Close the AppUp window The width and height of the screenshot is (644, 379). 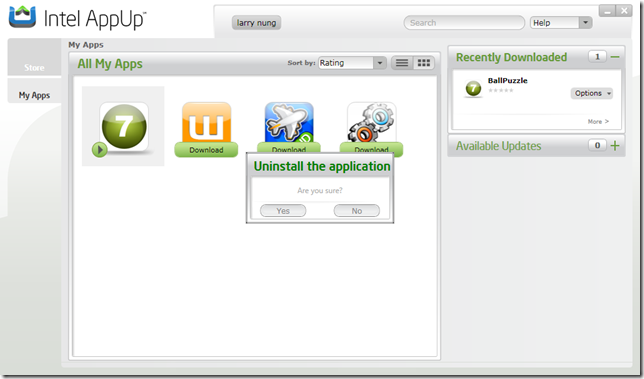[x=624, y=11]
